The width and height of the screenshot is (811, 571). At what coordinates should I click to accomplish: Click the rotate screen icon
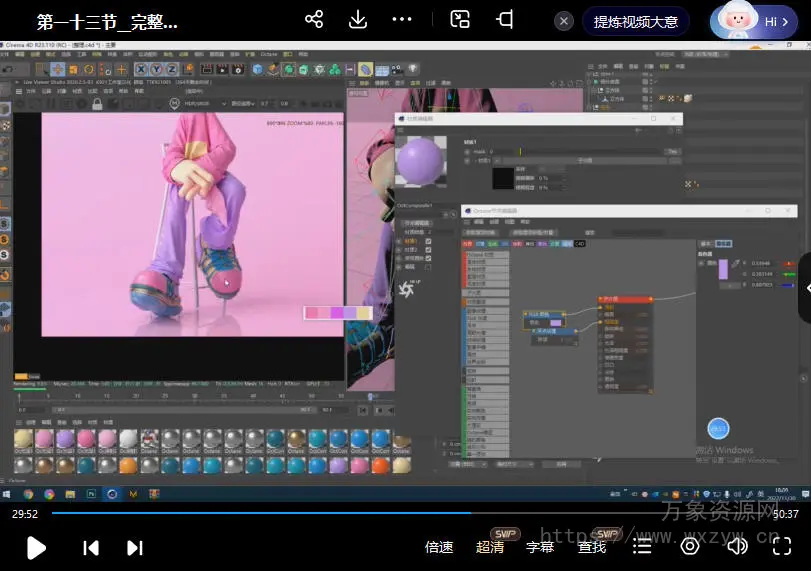pos(506,20)
